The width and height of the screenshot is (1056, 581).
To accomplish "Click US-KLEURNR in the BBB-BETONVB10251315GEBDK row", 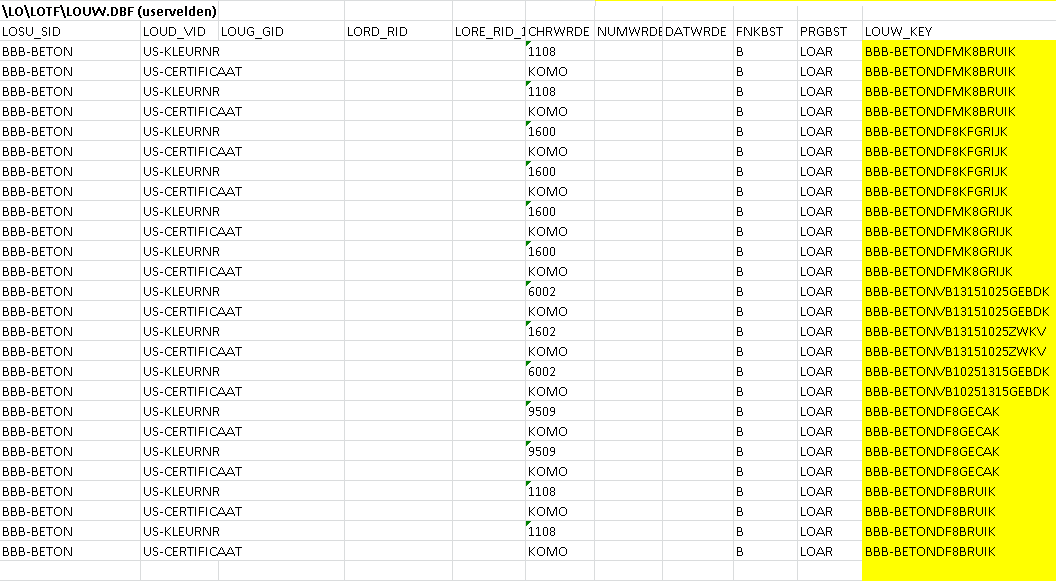I will 180,372.
